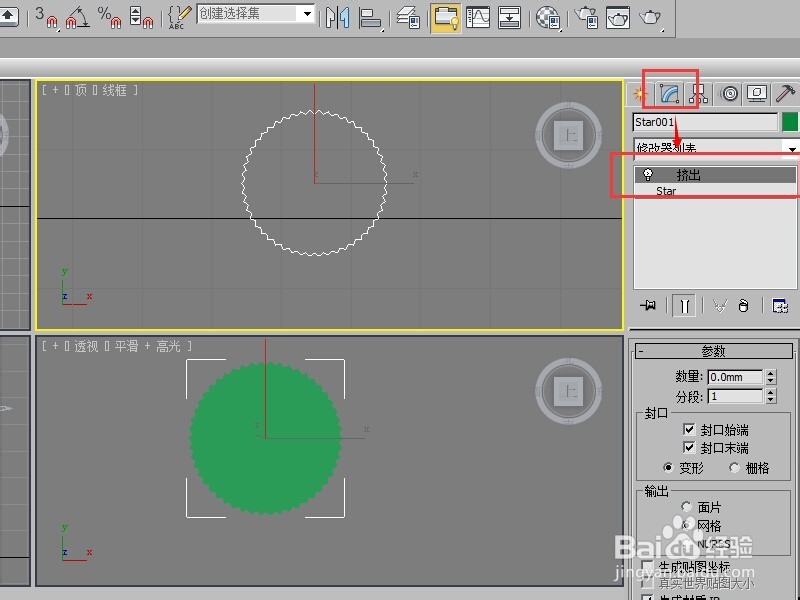
Task: Click the 数量 value field 0.0mm
Action: point(735,377)
